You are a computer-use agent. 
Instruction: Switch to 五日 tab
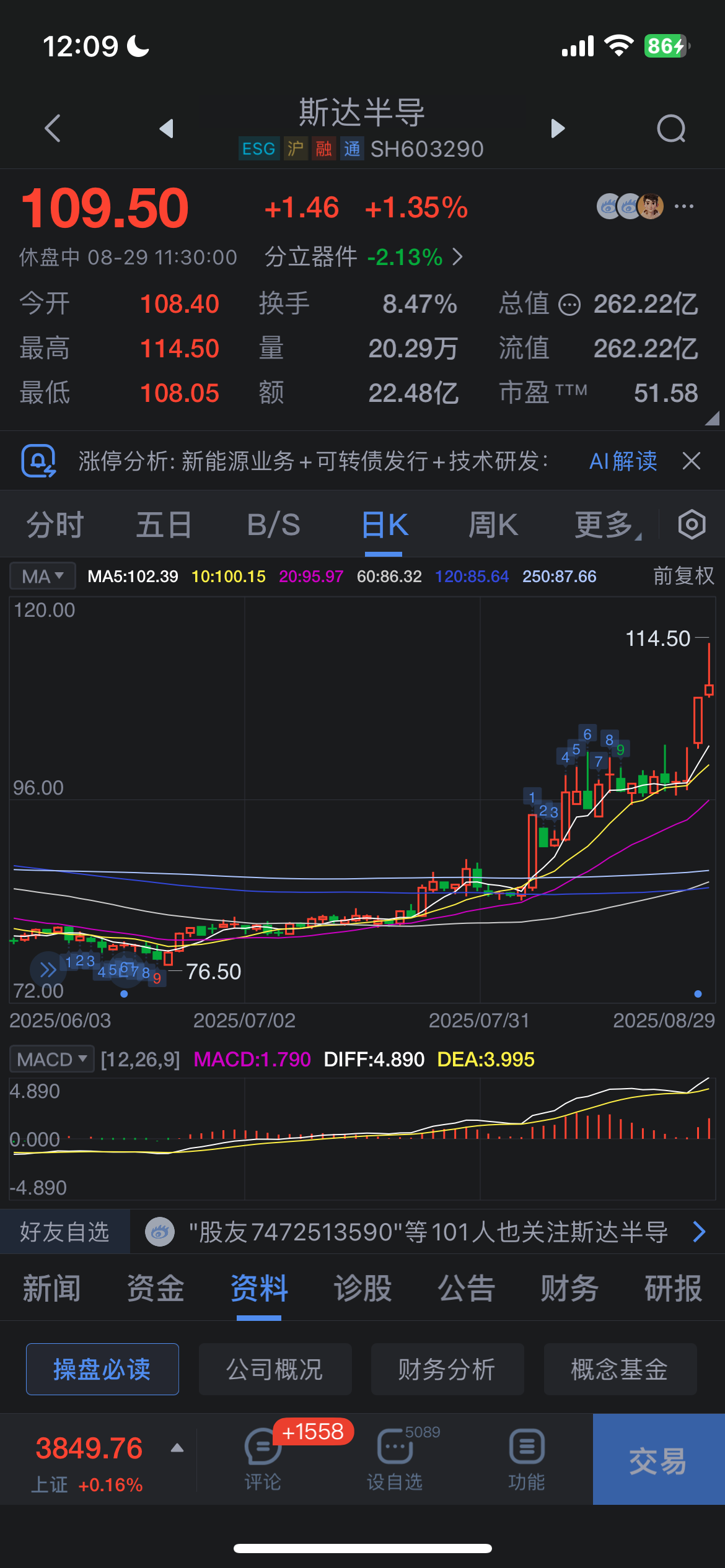pyautogui.click(x=164, y=525)
